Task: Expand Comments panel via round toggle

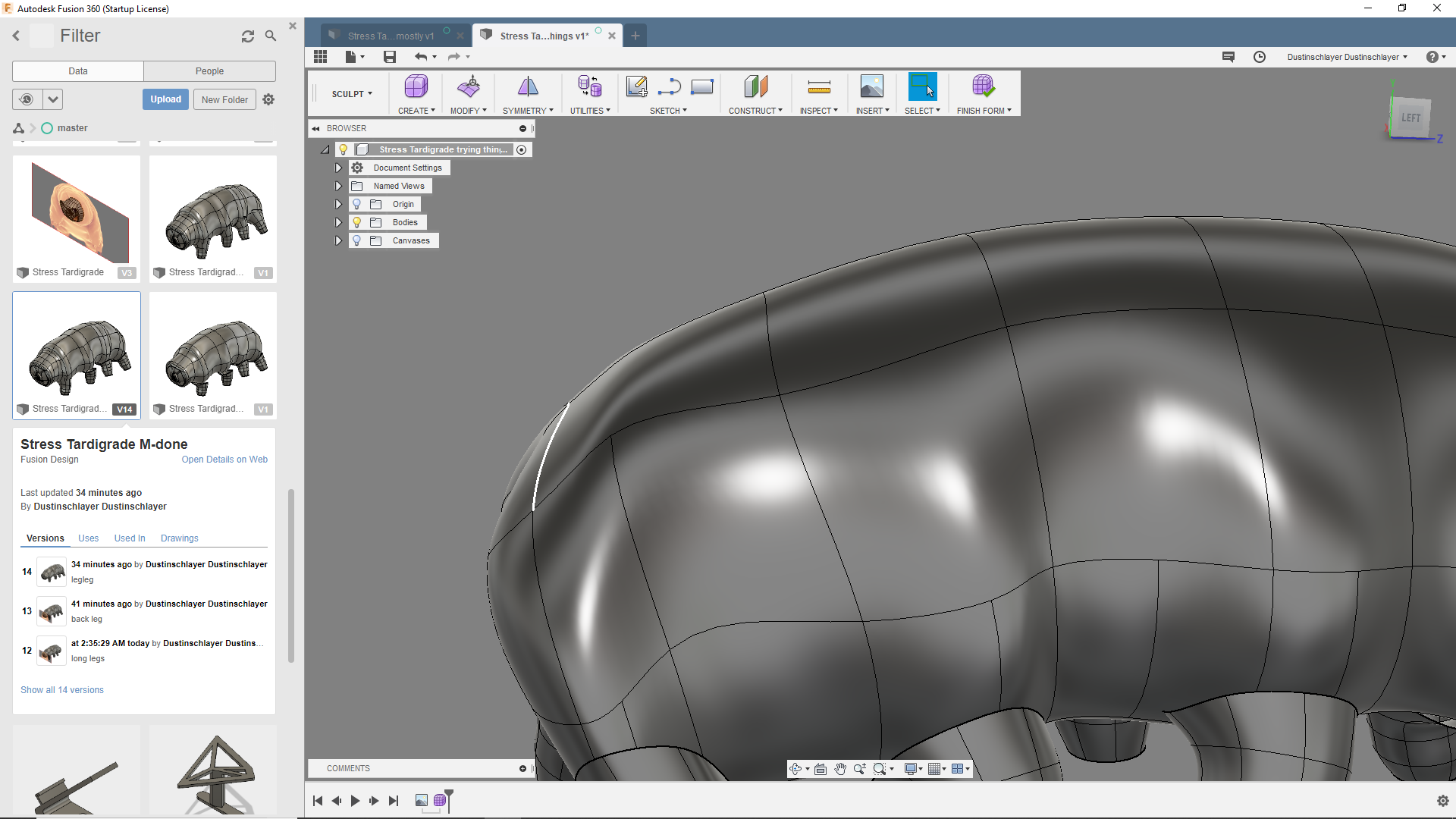Action: pyautogui.click(x=522, y=769)
